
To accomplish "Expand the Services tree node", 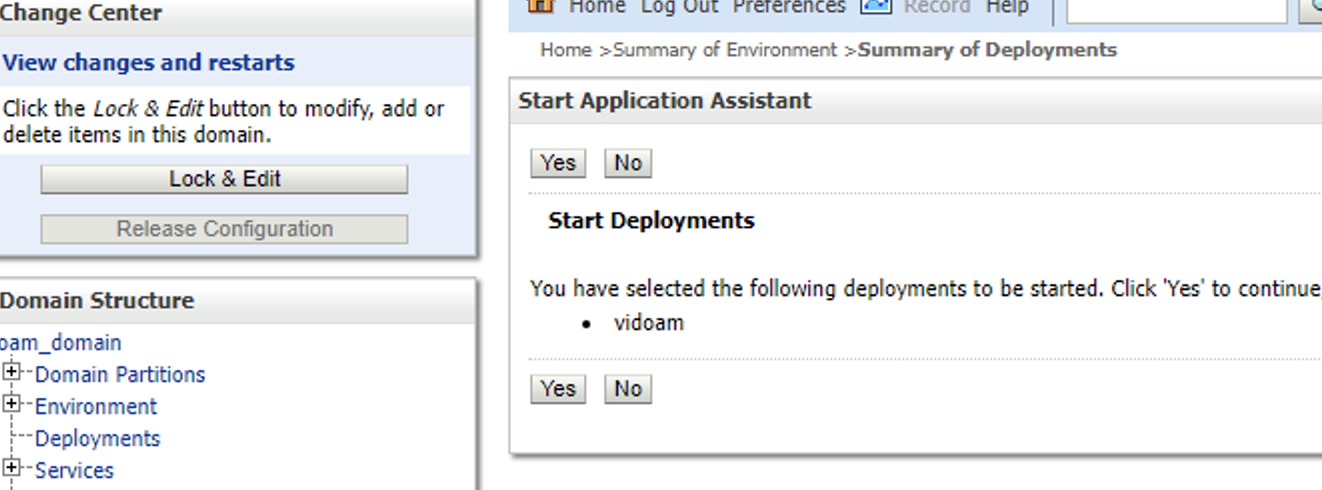I will (x=12, y=468).
